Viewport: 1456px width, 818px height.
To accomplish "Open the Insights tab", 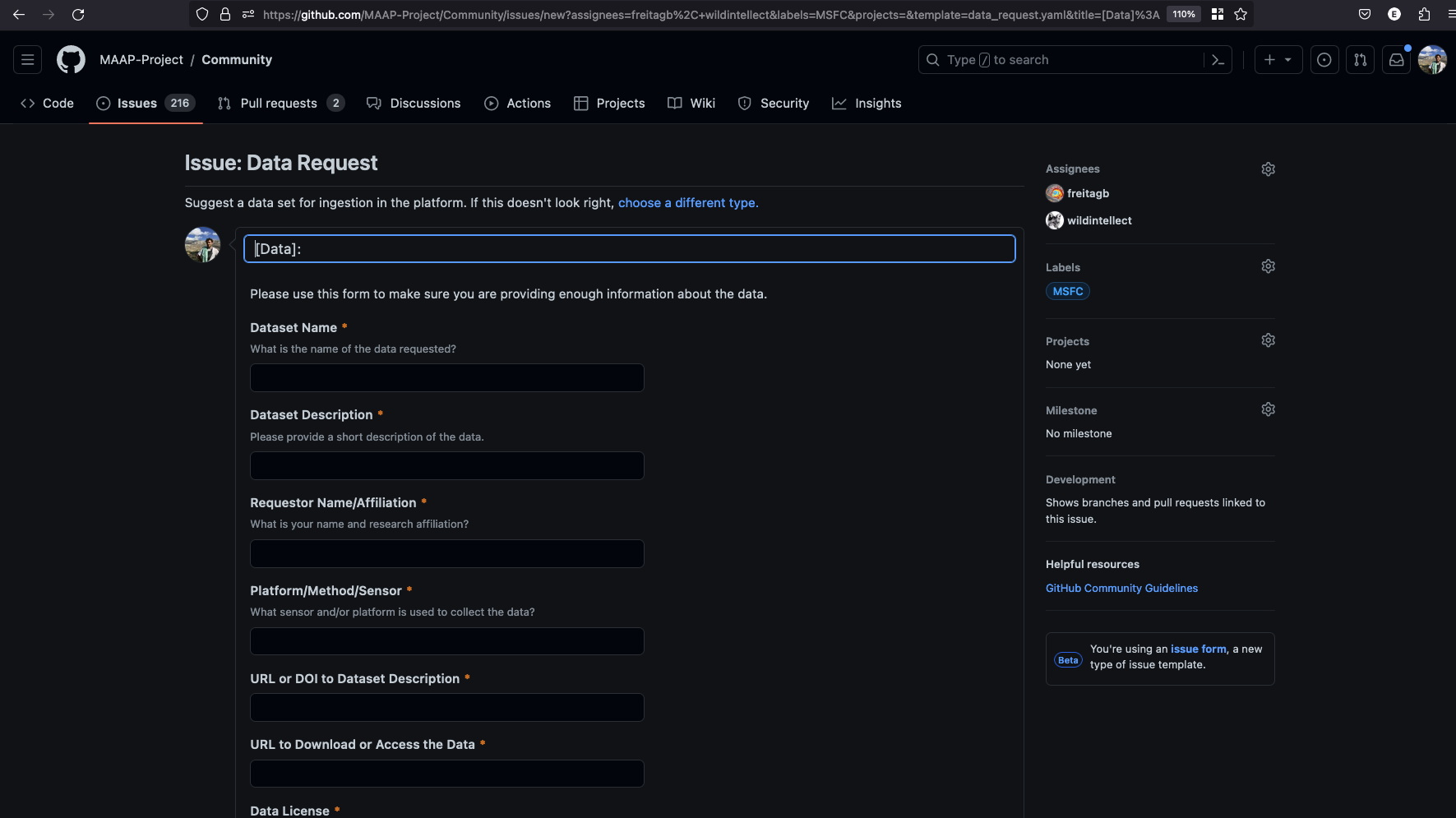I will coord(867,104).
